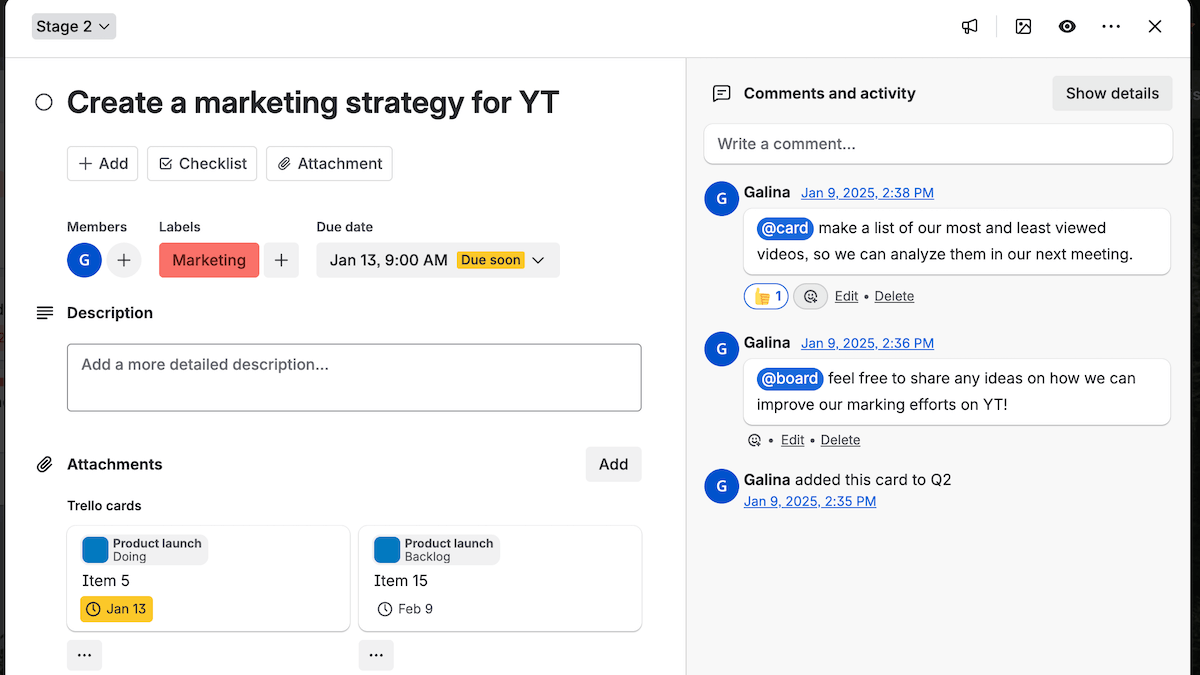Click the speech bubble icon beside Comments and activity

pyautogui.click(x=721, y=93)
